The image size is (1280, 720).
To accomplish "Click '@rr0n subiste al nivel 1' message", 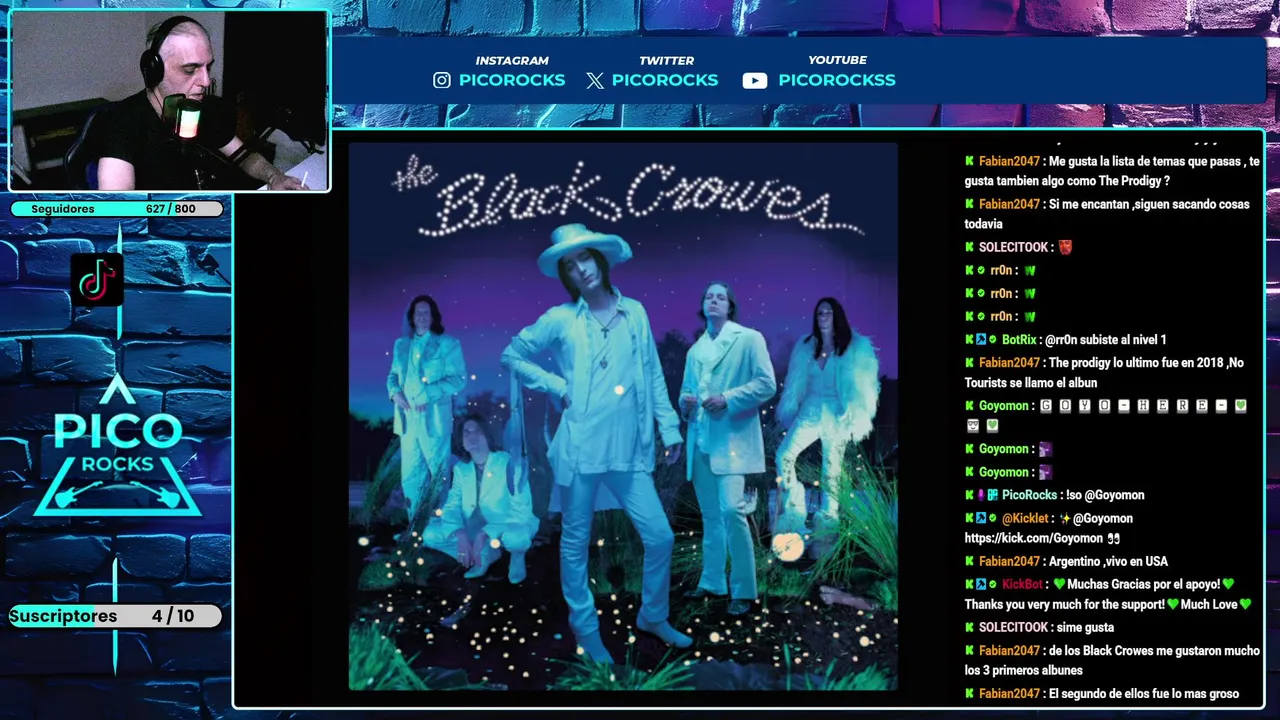I will point(1105,340).
